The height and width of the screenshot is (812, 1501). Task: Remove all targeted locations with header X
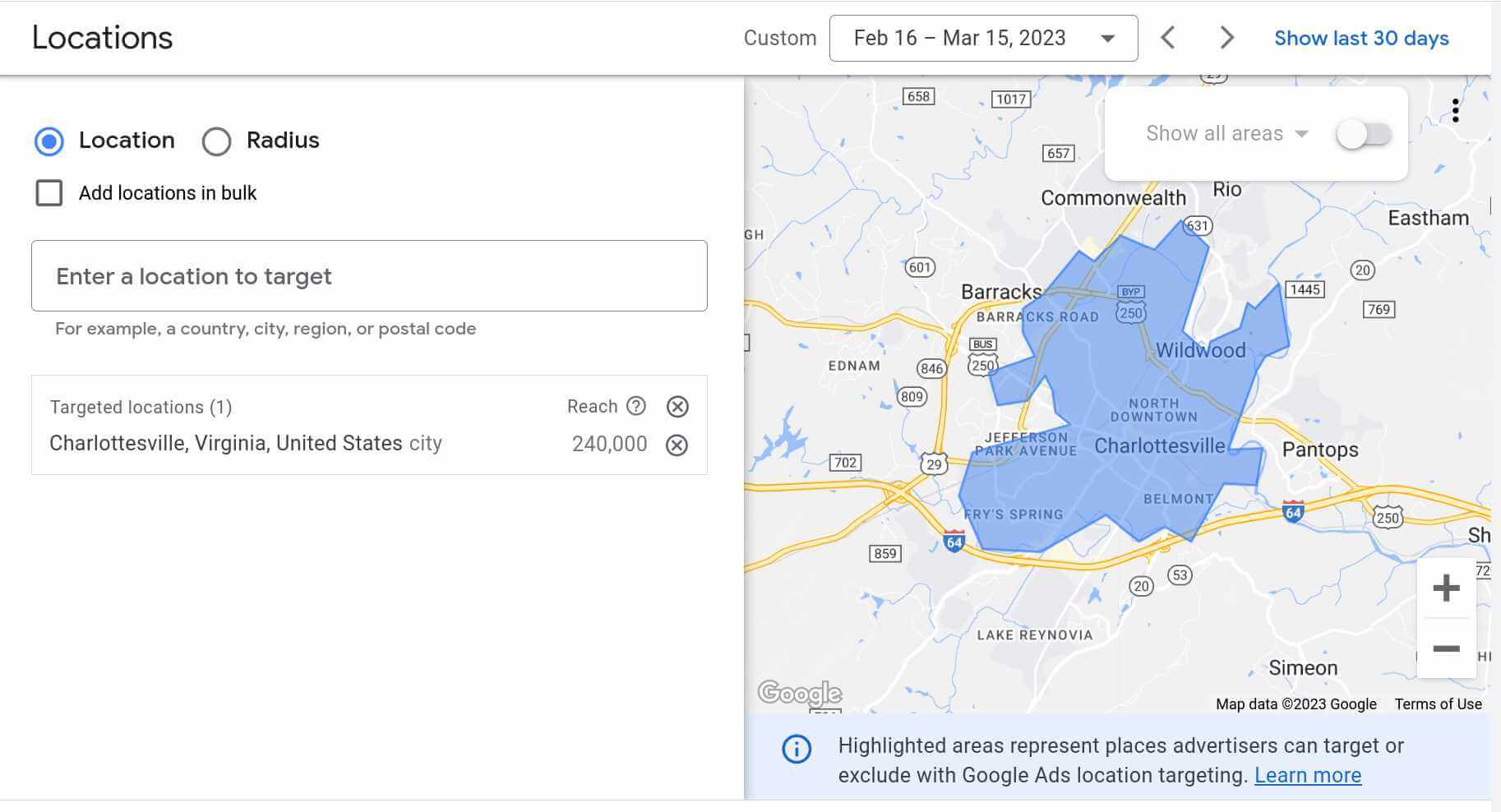pos(677,407)
